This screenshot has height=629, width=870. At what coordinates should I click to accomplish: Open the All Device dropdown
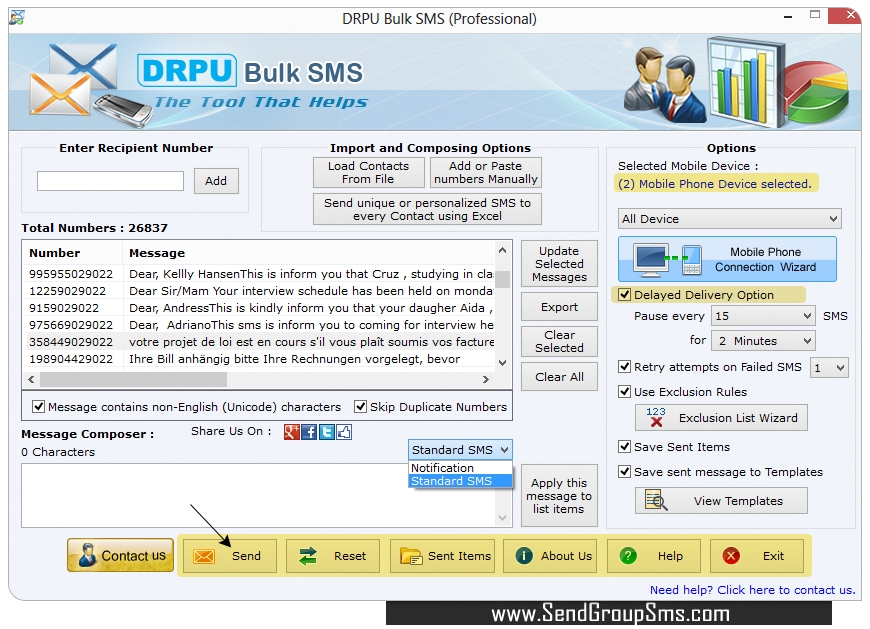click(730, 219)
